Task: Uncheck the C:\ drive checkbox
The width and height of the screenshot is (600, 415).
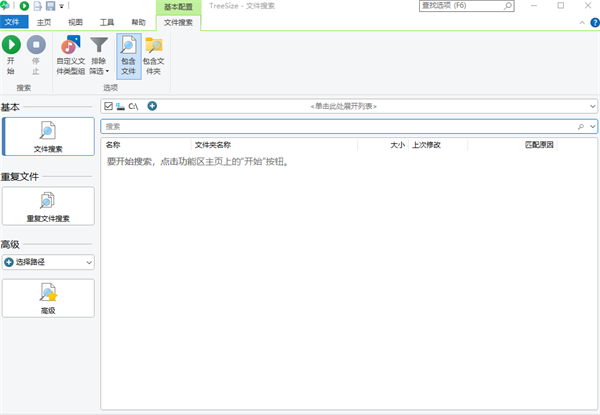Action: click(108, 106)
